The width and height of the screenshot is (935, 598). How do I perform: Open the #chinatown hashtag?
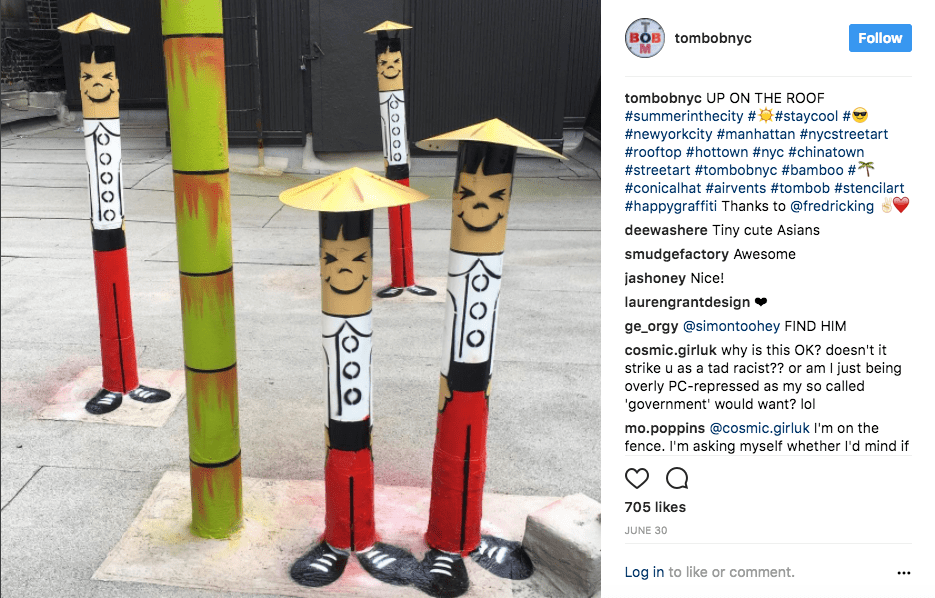pos(826,152)
